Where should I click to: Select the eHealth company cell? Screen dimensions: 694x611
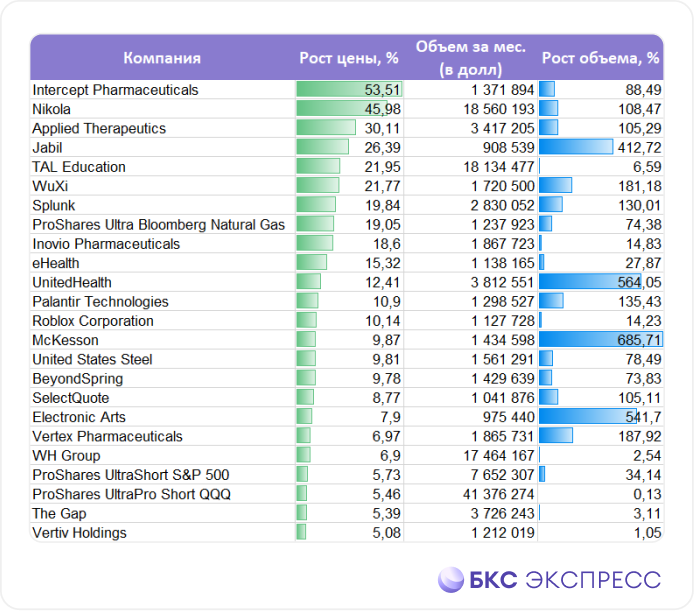pos(162,263)
